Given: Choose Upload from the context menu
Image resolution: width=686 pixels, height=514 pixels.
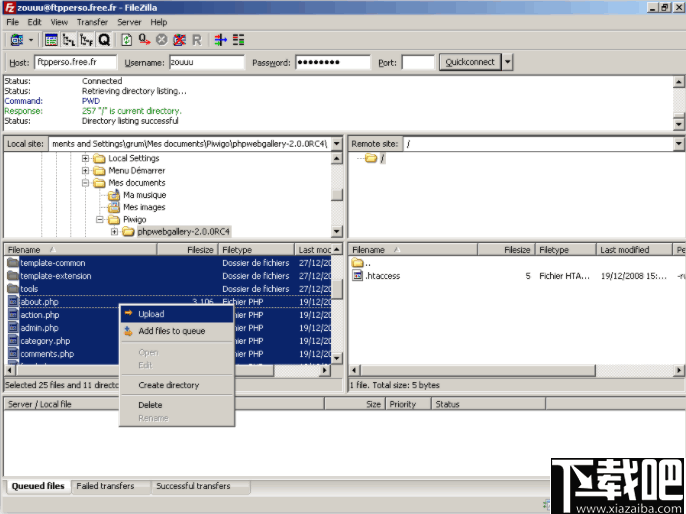Looking at the screenshot, I should [x=151, y=314].
